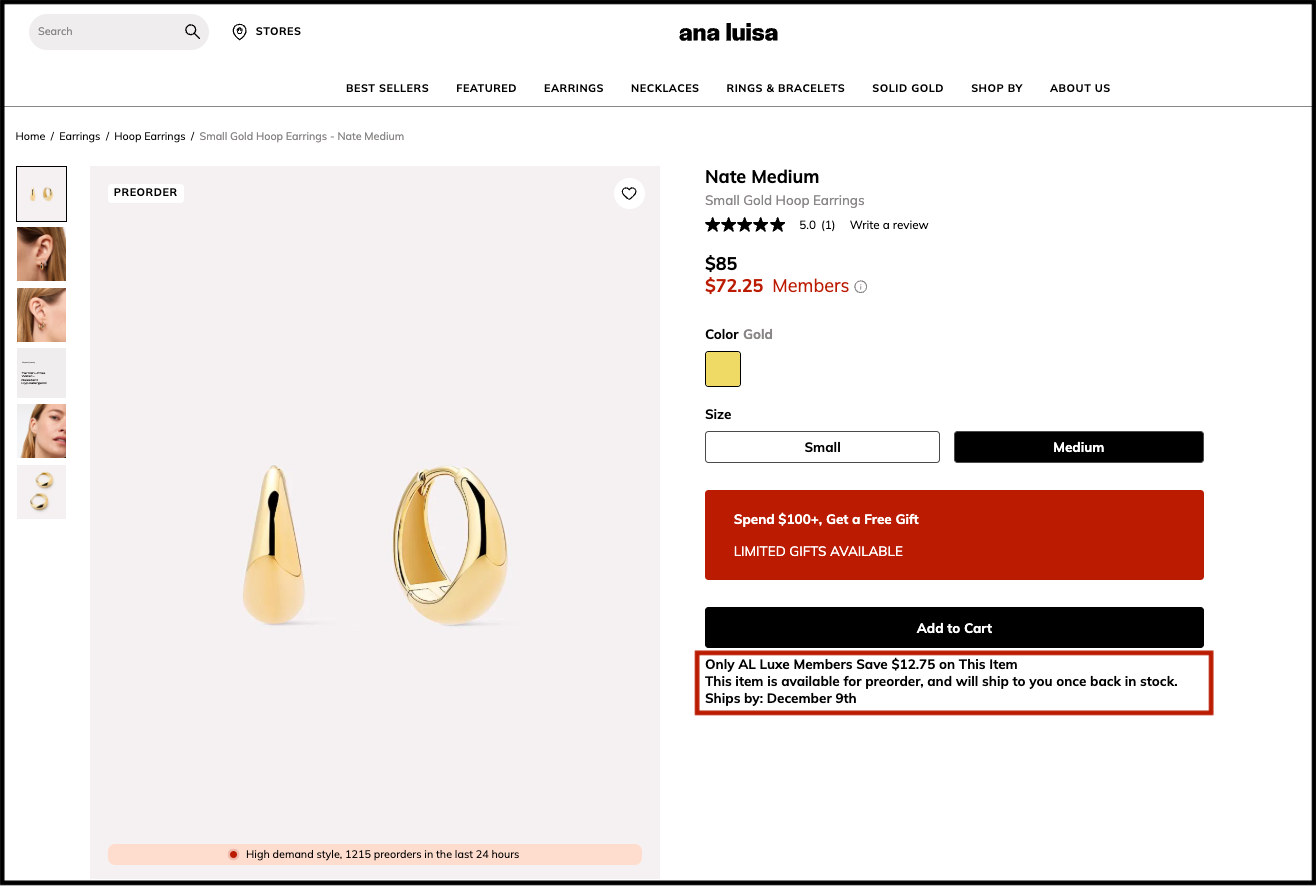Open the Solid Gold menu

(x=907, y=88)
